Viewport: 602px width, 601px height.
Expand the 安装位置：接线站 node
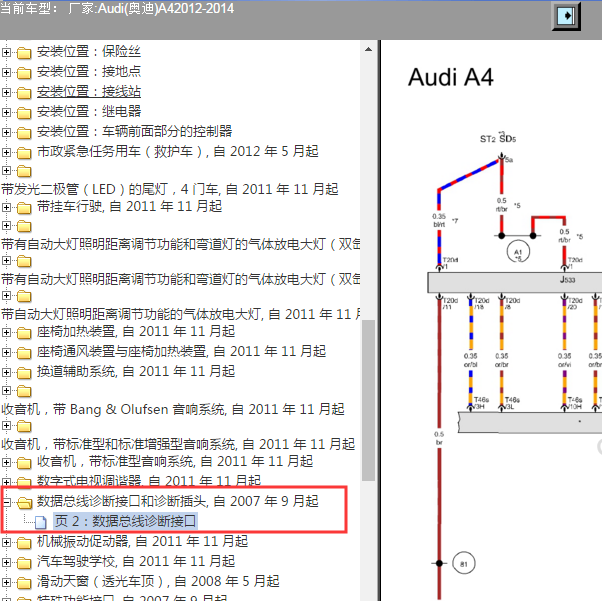coord(6,92)
